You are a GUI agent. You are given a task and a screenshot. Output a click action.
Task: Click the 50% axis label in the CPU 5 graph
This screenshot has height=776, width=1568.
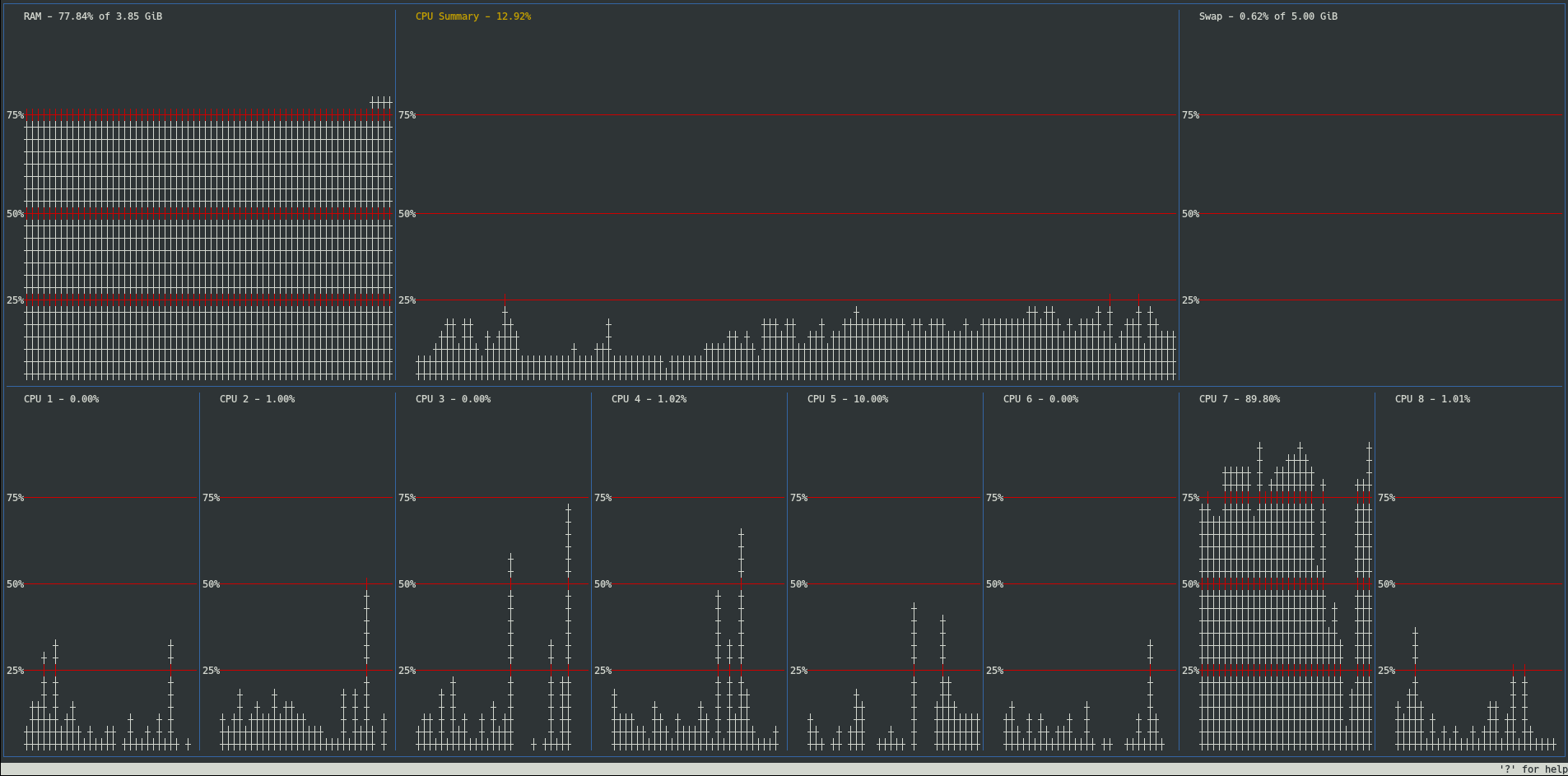click(799, 584)
